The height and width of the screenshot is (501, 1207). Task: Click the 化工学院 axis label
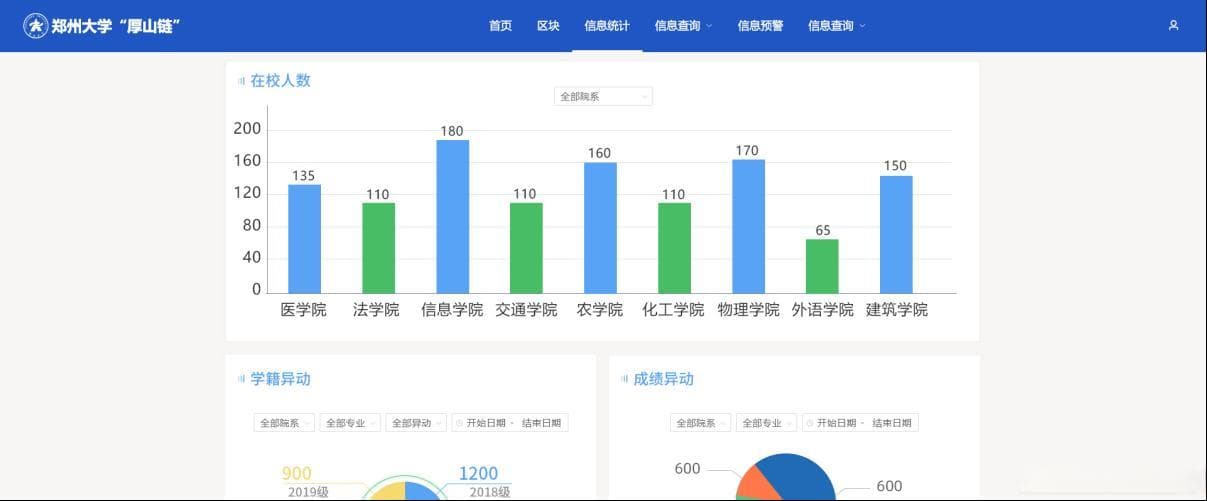[673, 310]
